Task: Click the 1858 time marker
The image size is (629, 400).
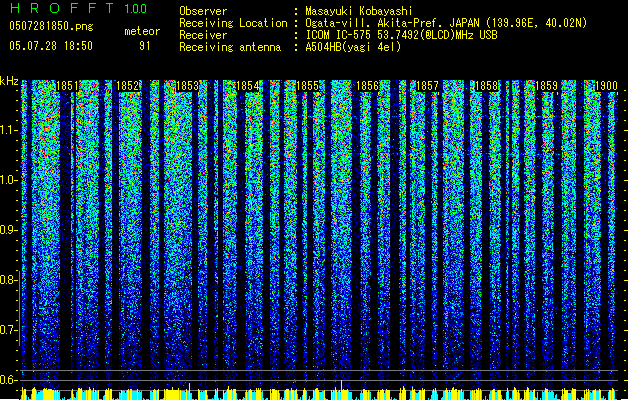Action: coord(487,86)
